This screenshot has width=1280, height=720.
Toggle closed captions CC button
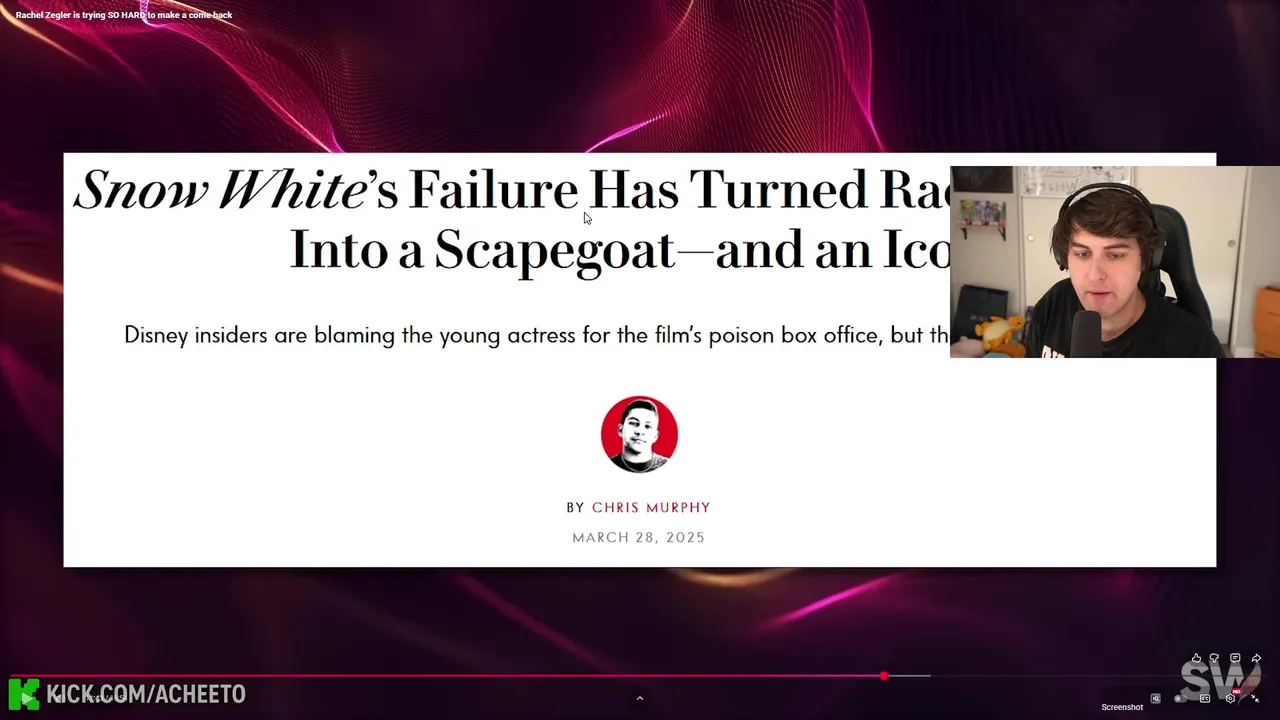pos(1205,698)
